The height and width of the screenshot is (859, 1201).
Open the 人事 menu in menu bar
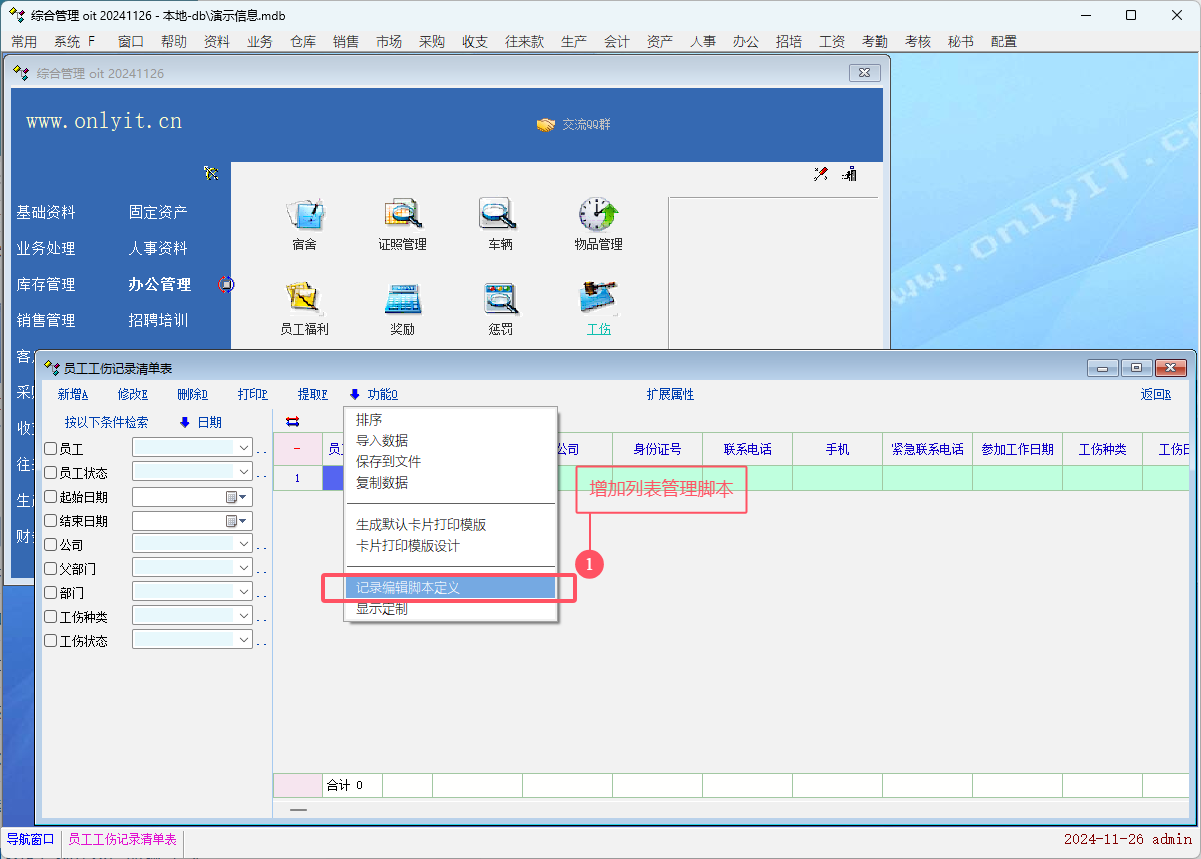pyautogui.click(x=703, y=42)
